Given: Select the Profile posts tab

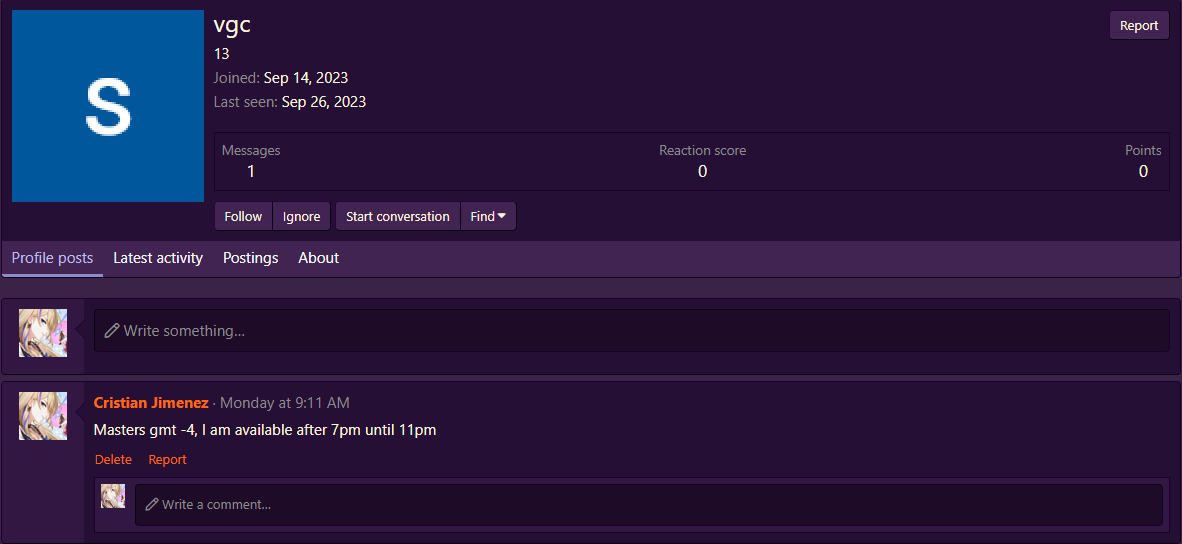Looking at the screenshot, I should pyautogui.click(x=52, y=258).
